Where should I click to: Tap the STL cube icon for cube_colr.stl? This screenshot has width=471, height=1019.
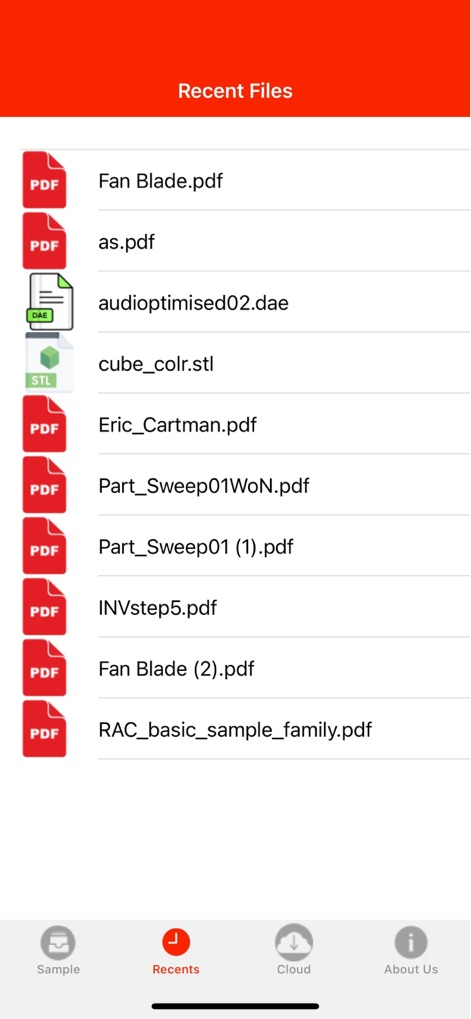pyautogui.click(x=49, y=363)
